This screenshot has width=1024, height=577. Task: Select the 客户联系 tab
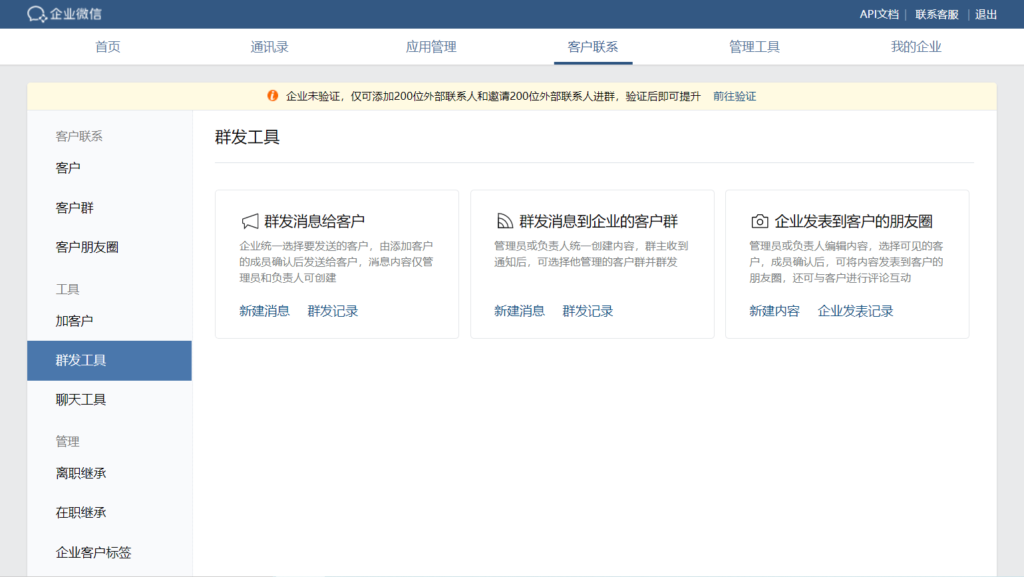pyautogui.click(x=593, y=47)
